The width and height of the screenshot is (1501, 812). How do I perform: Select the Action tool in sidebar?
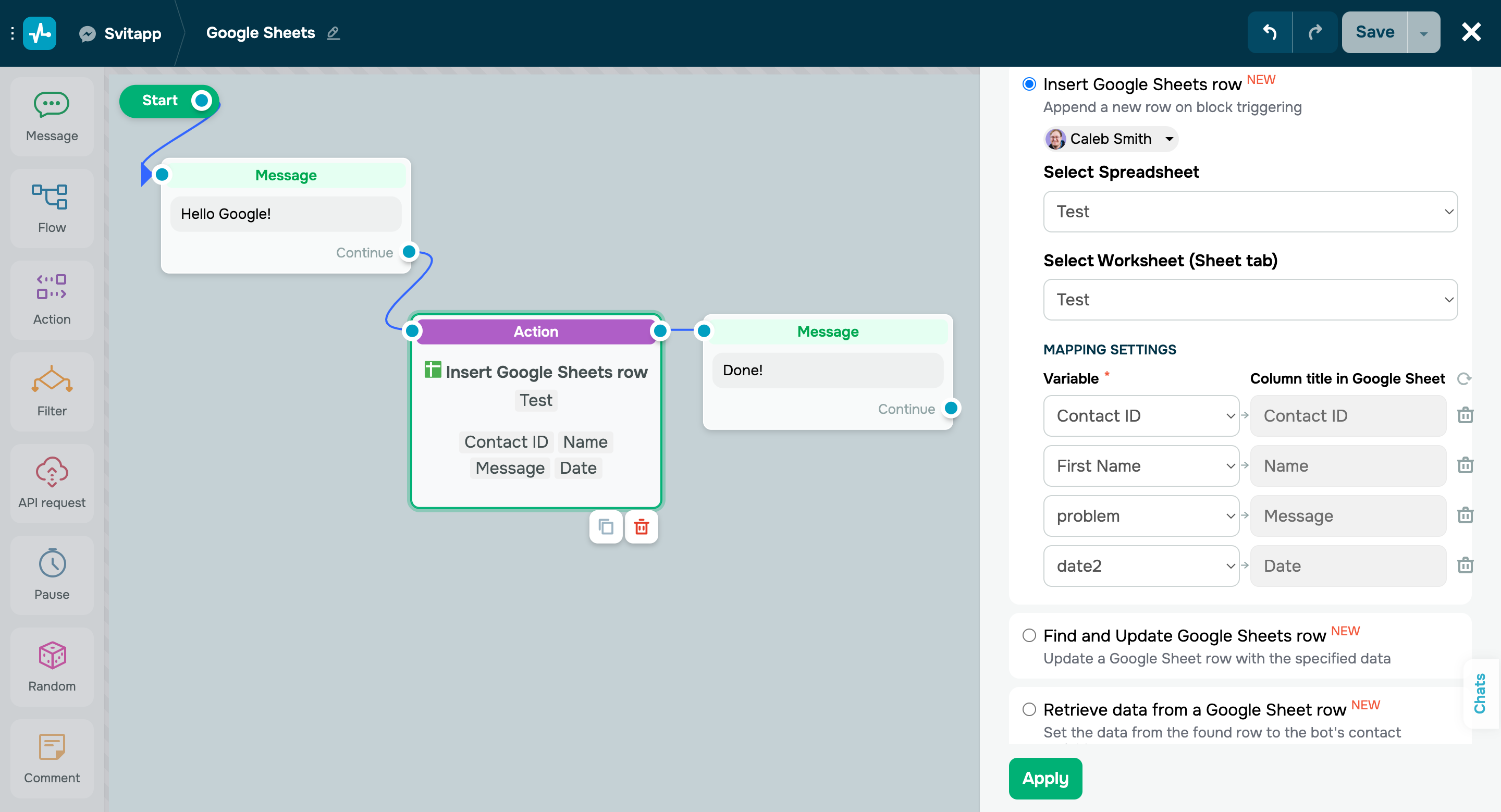(51, 299)
